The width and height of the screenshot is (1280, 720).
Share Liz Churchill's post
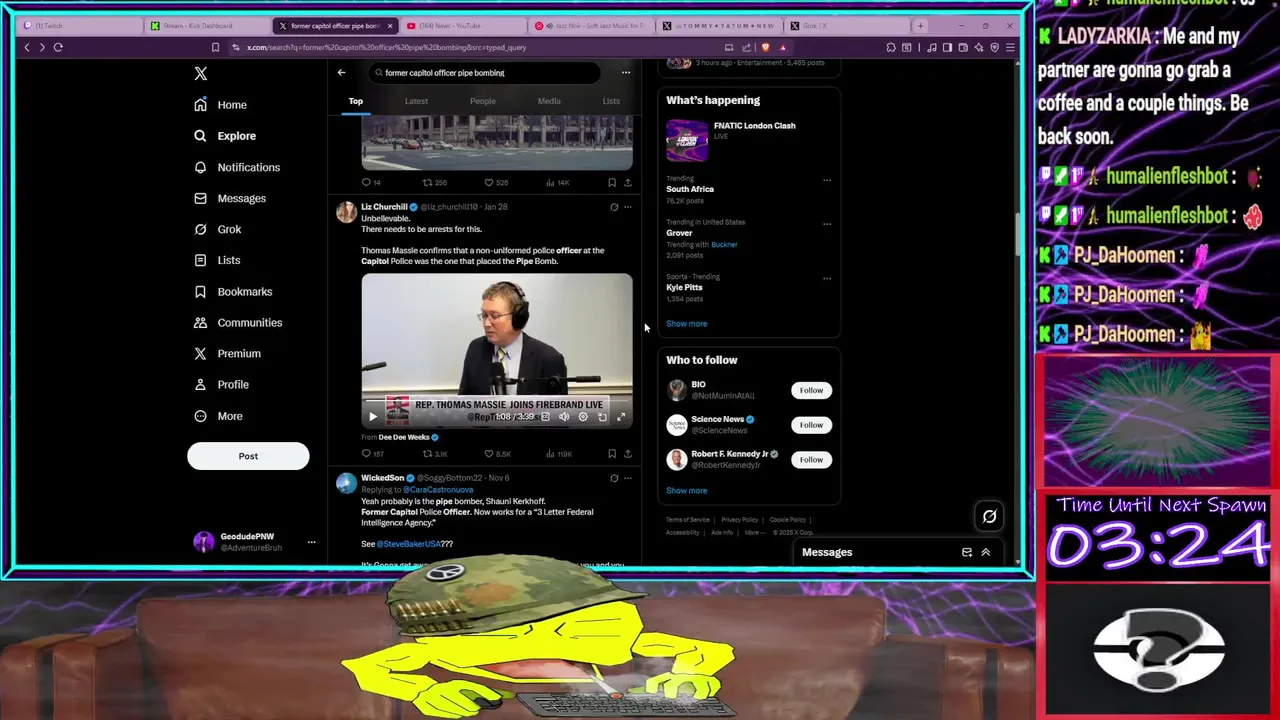tap(628, 454)
